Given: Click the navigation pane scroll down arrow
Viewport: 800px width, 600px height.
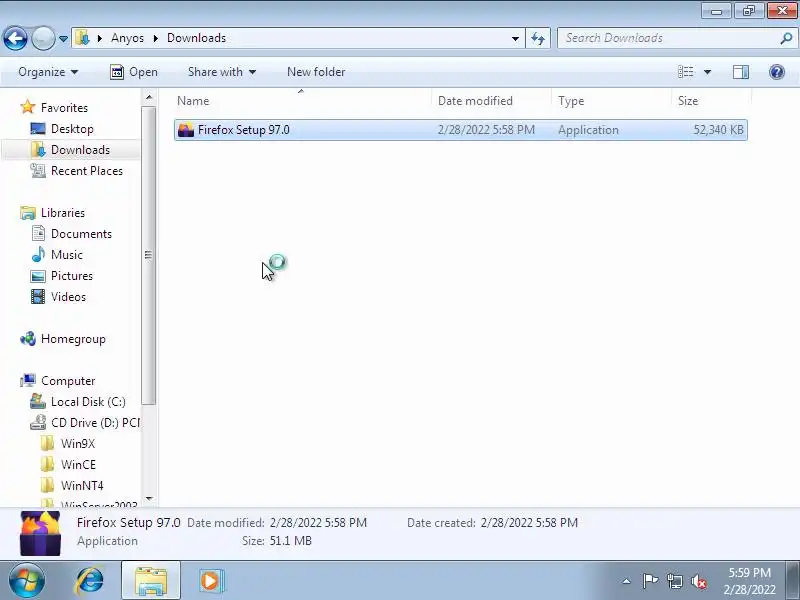Looking at the screenshot, I should [x=148, y=498].
